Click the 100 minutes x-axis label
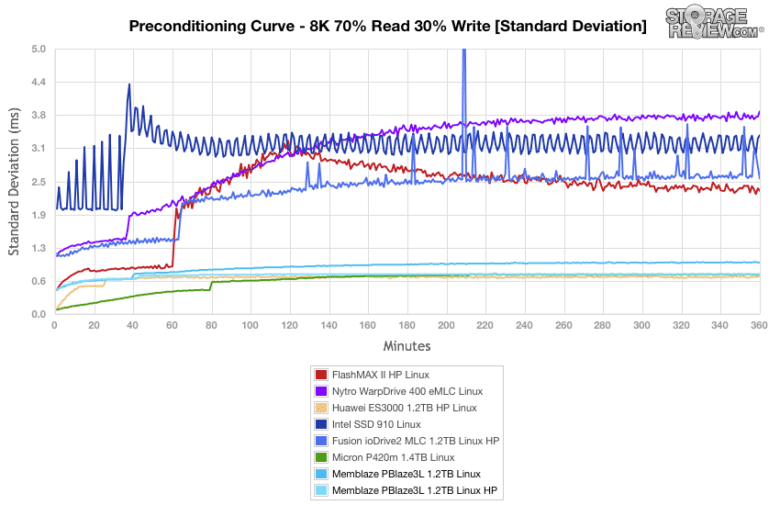Viewport: 780px width, 516px height. [250, 325]
